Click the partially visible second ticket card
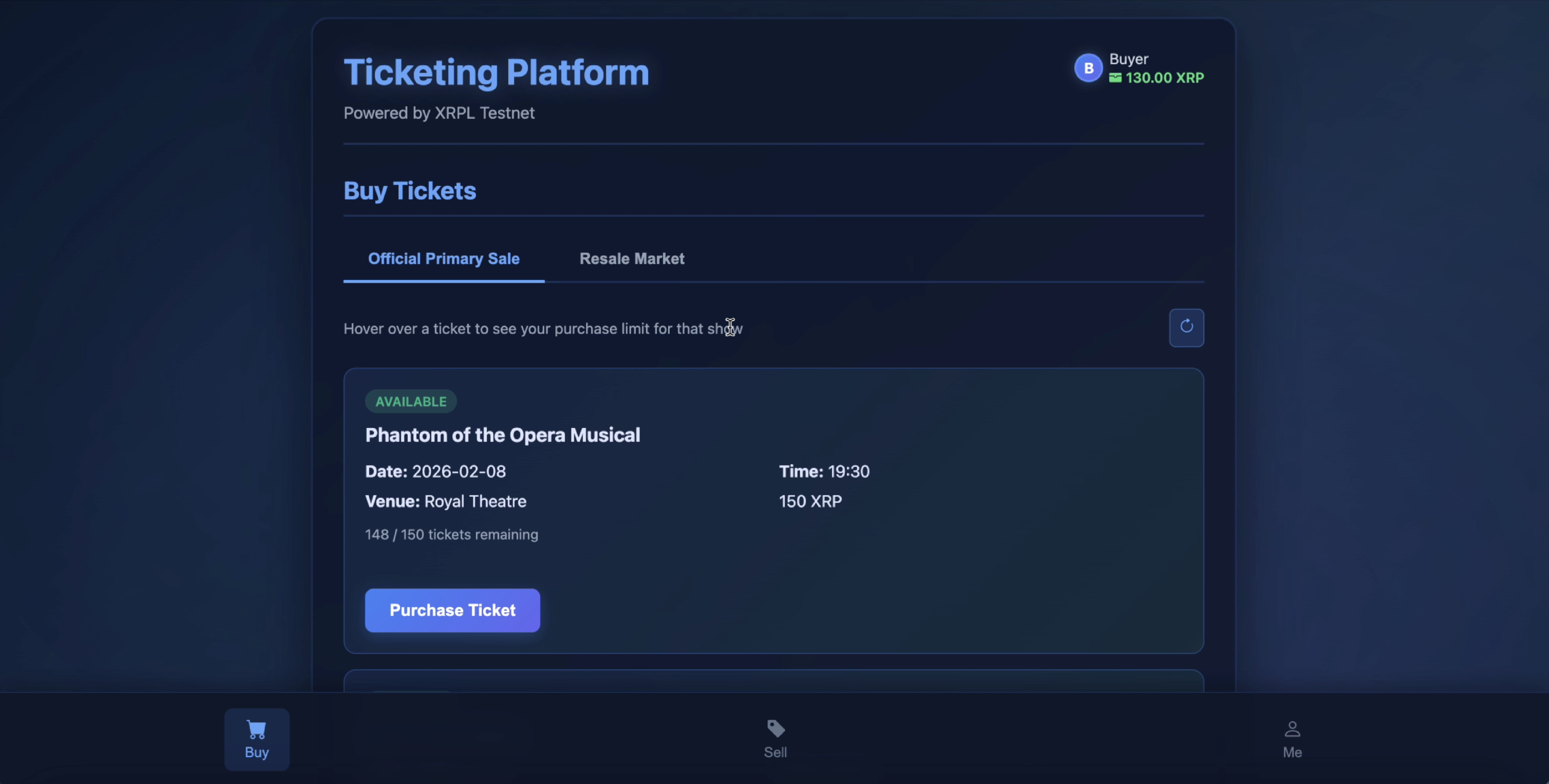 pyautogui.click(x=773, y=681)
